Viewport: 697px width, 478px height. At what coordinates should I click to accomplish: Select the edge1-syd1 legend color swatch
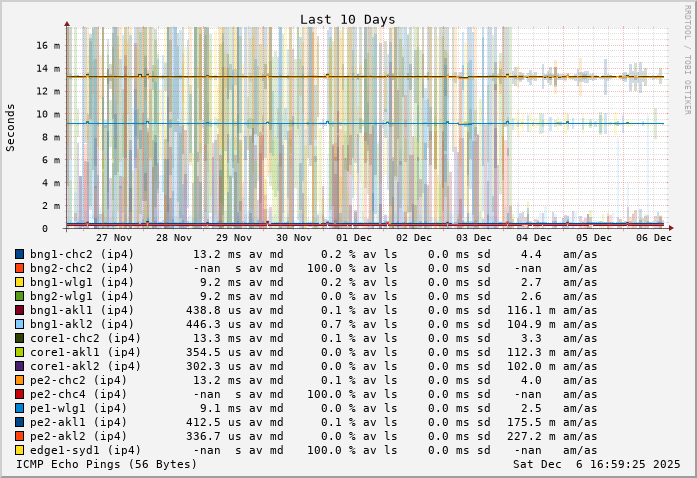click(x=19, y=450)
